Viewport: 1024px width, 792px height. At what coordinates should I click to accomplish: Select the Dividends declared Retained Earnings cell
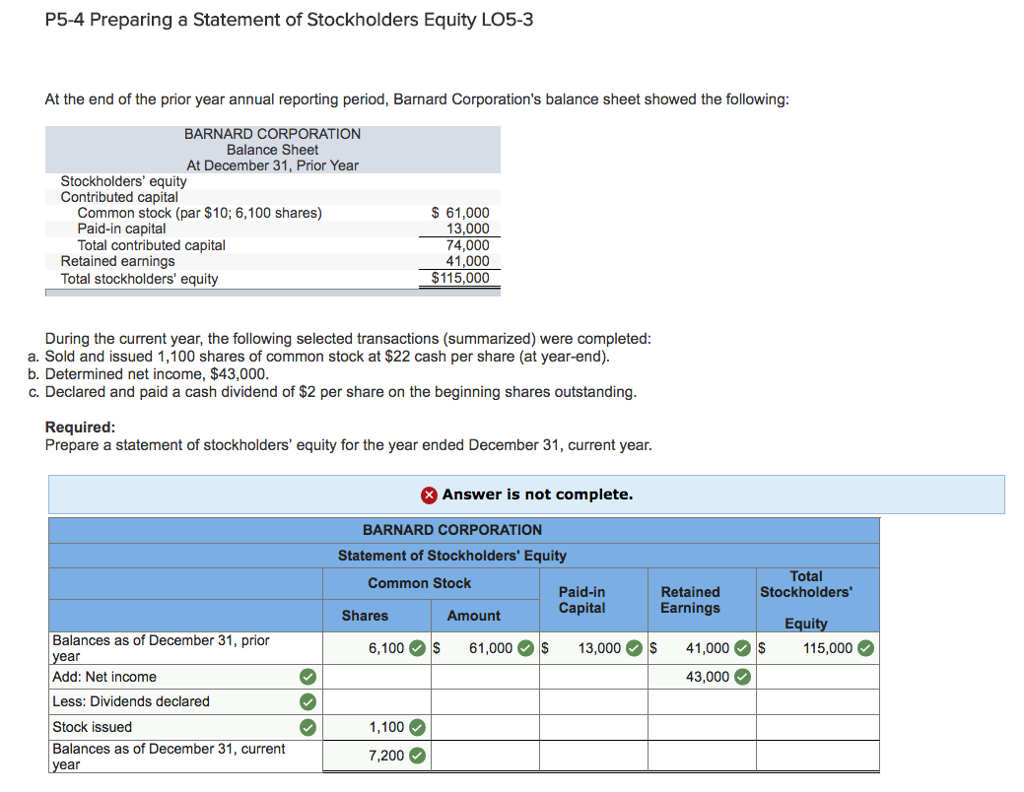click(x=702, y=702)
